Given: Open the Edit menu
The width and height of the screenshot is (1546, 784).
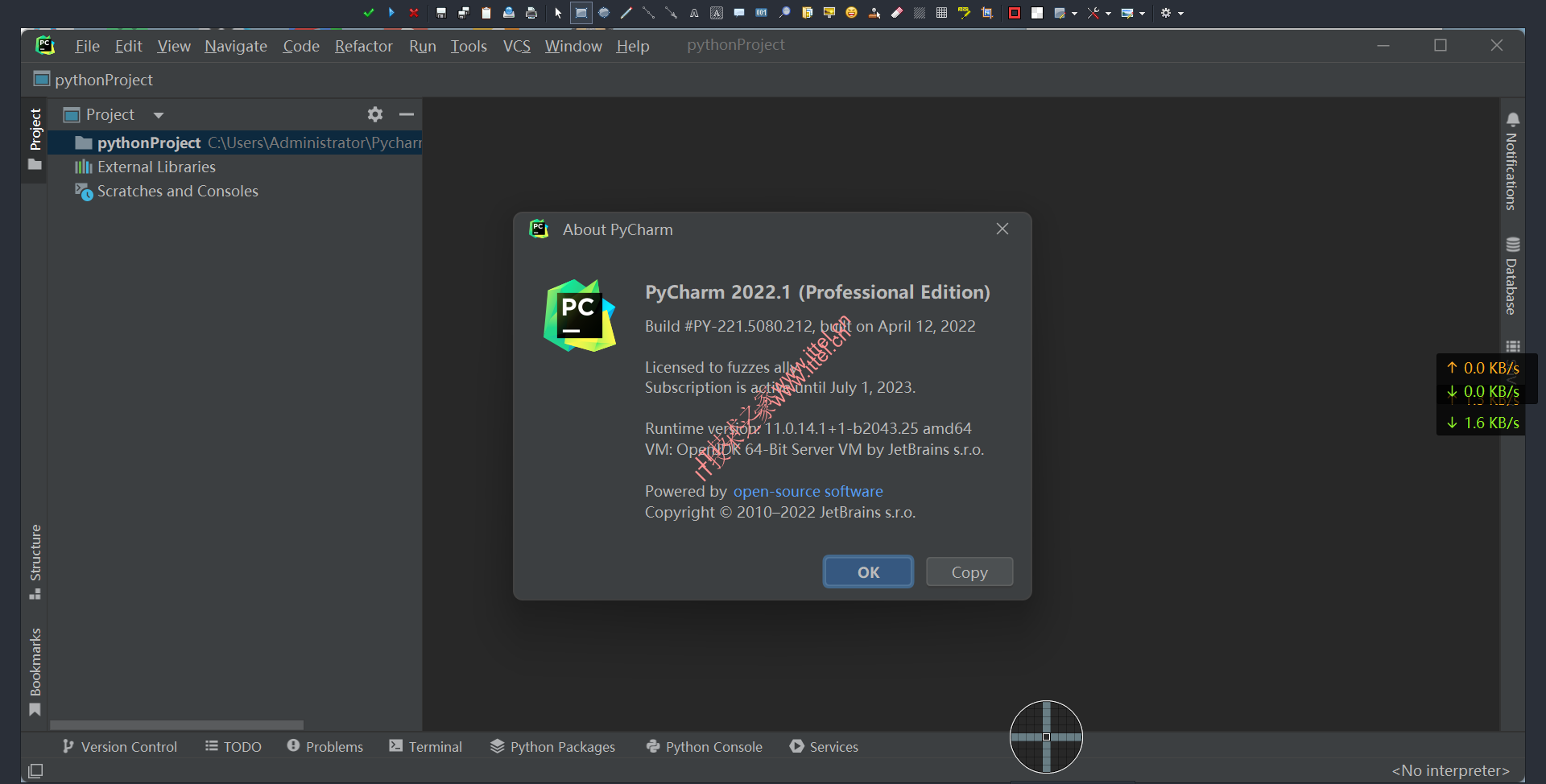Looking at the screenshot, I should click(129, 46).
